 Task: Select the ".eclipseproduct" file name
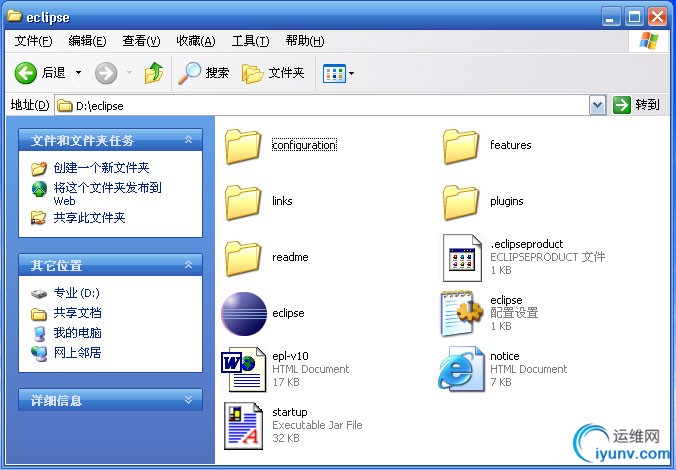526,244
